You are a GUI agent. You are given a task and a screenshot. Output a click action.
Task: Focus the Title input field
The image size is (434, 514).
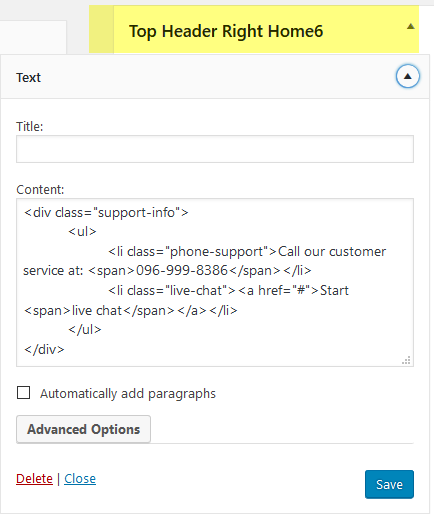tap(215, 149)
